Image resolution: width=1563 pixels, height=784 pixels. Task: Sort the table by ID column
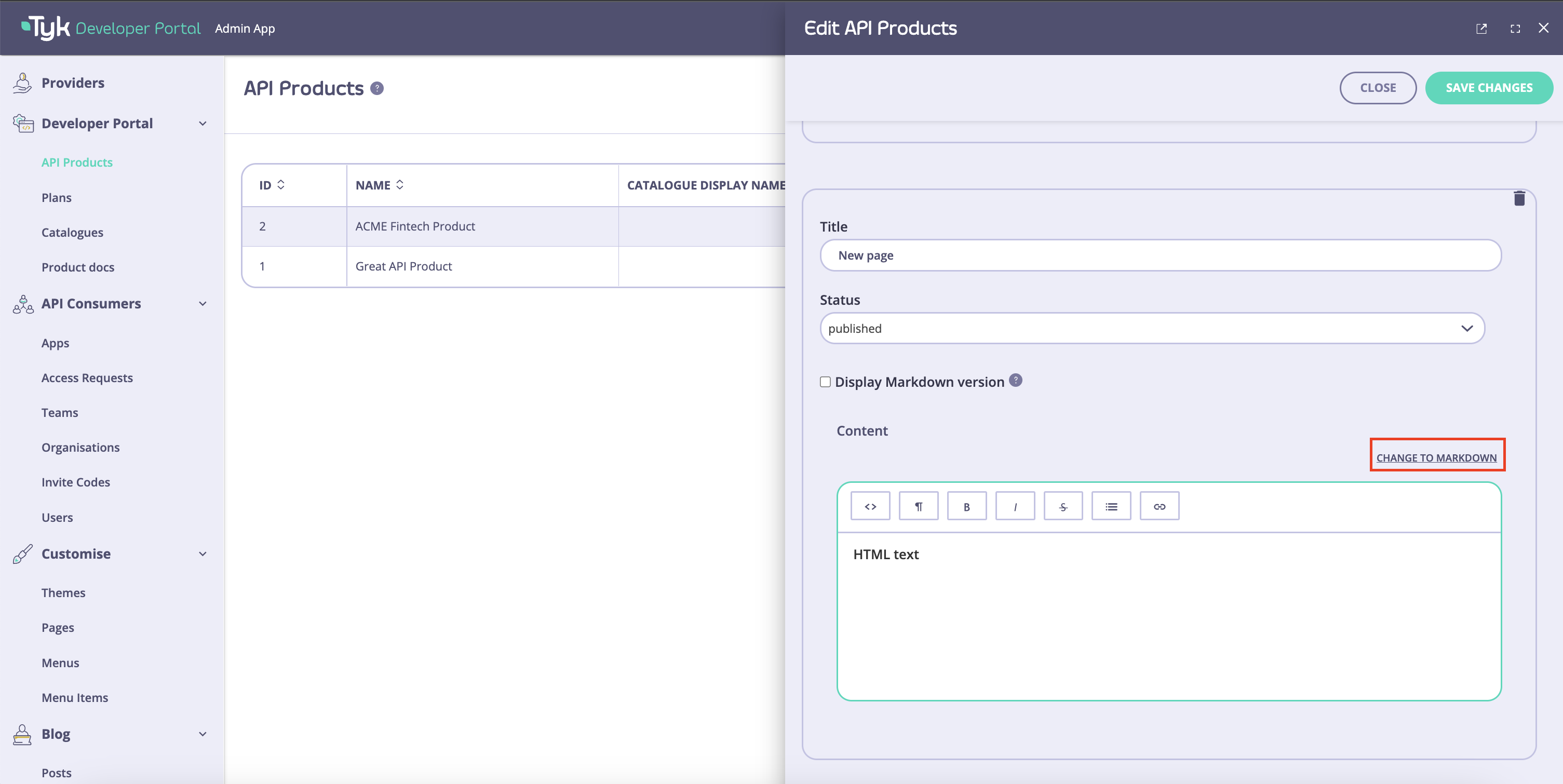pos(281,184)
